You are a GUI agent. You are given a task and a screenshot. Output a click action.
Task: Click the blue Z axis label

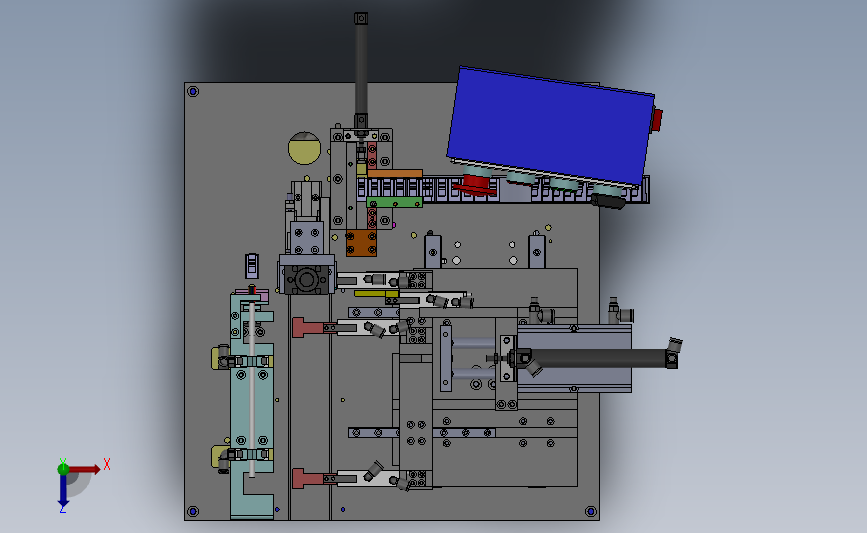point(62,510)
